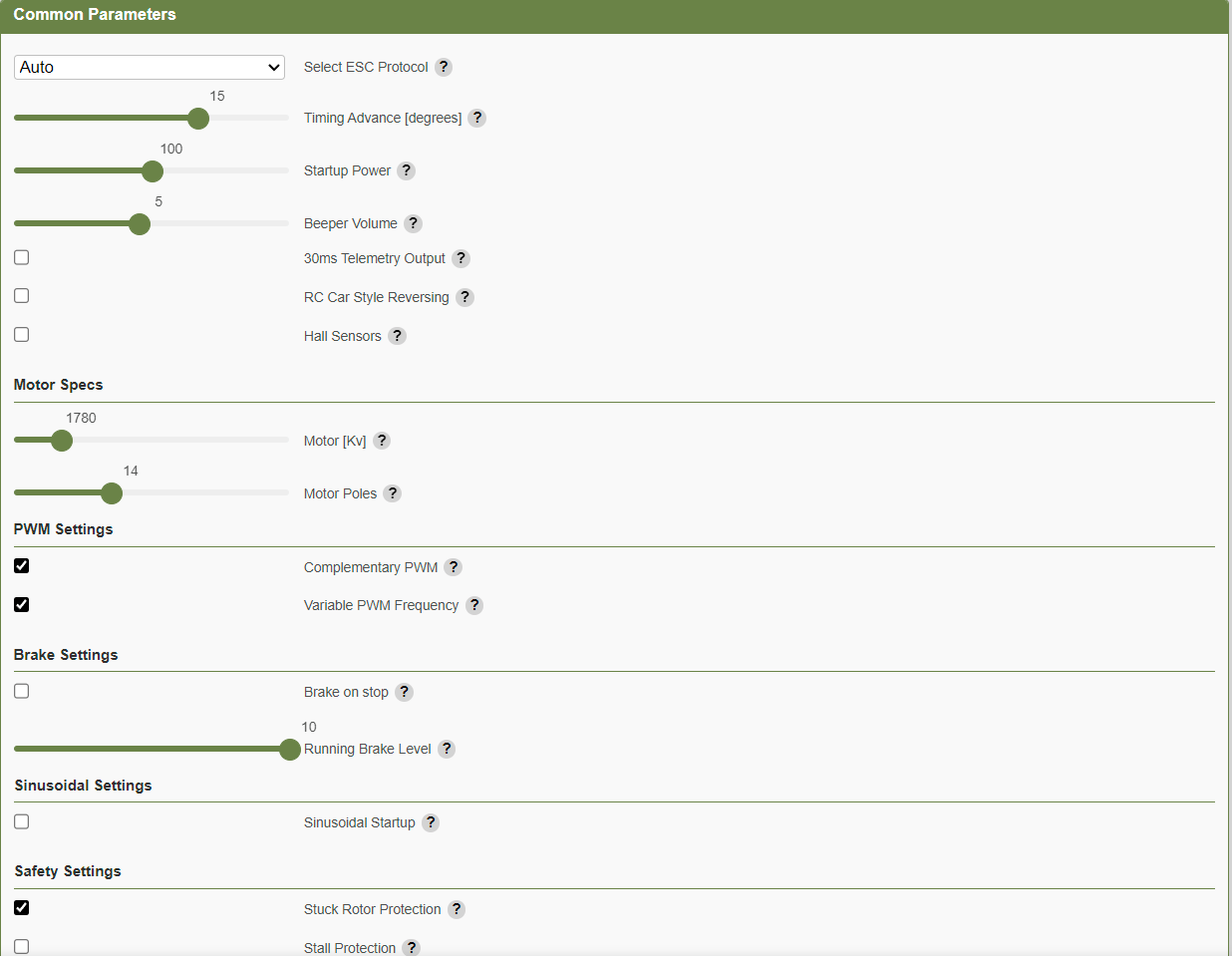Click the Common Parameters header bar
This screenshot has width=1232, height=956.
[614, 15]
